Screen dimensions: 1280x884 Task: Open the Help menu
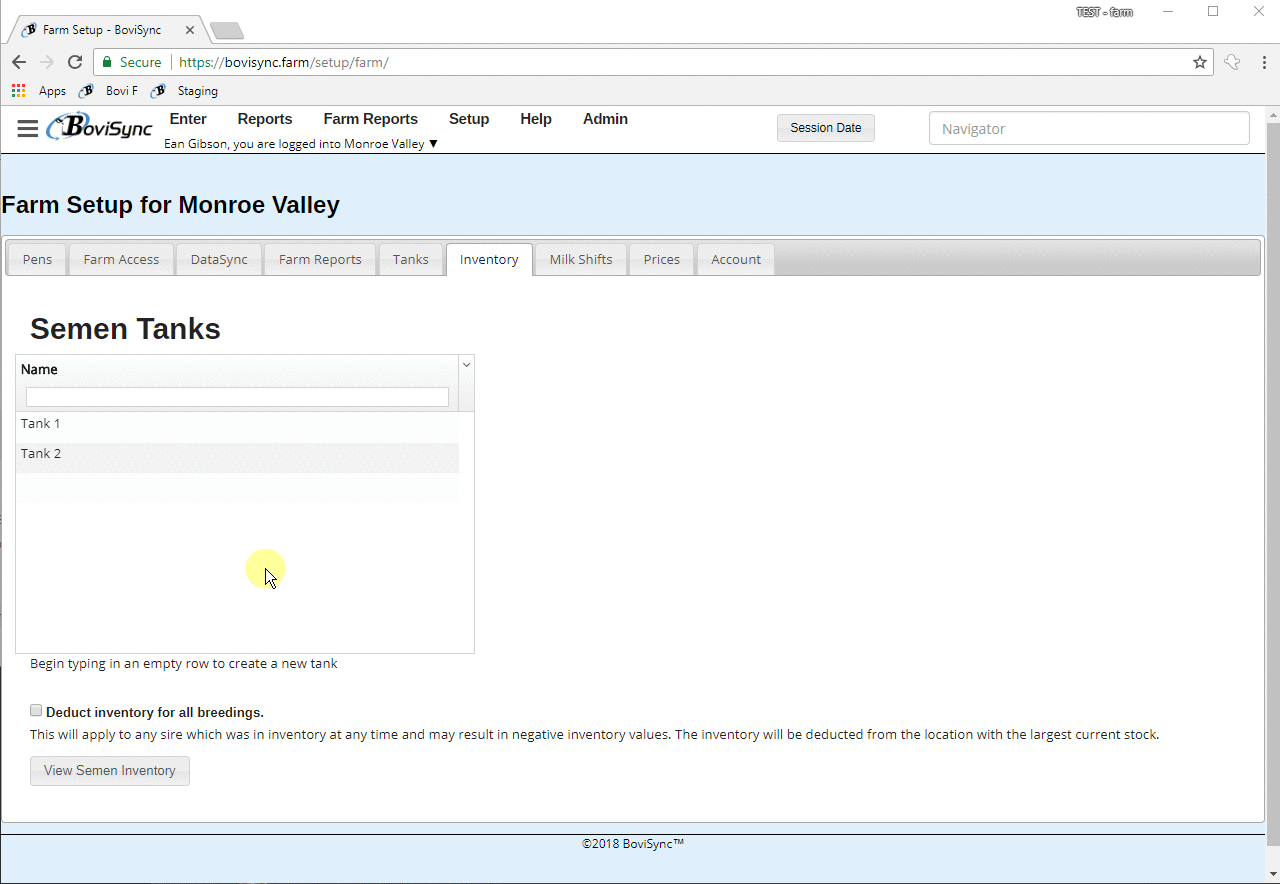pyautogui.click(x=536, y=119)
